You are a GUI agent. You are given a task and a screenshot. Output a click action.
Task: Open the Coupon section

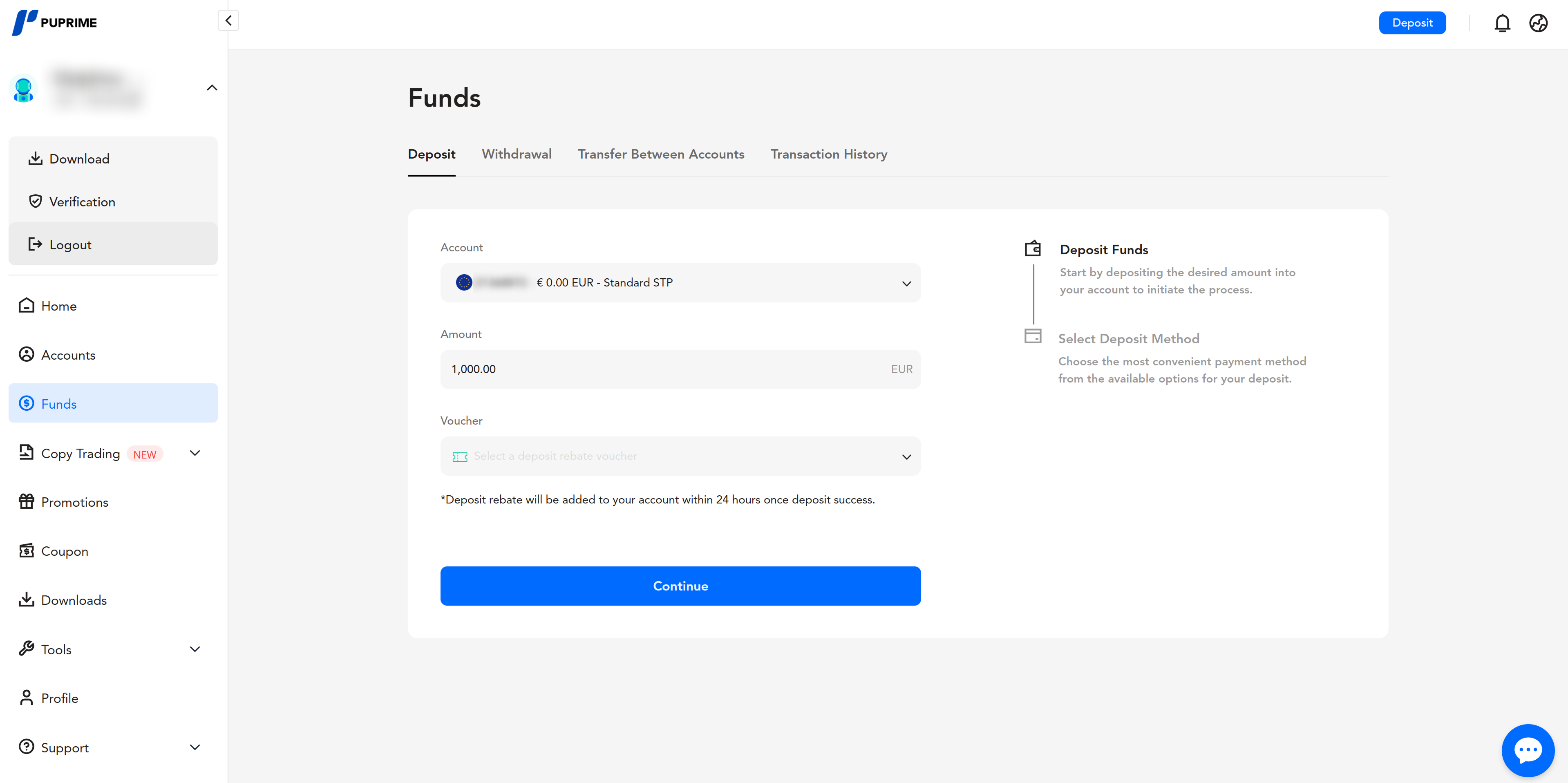pyautogui.click(x=64, y=550)
